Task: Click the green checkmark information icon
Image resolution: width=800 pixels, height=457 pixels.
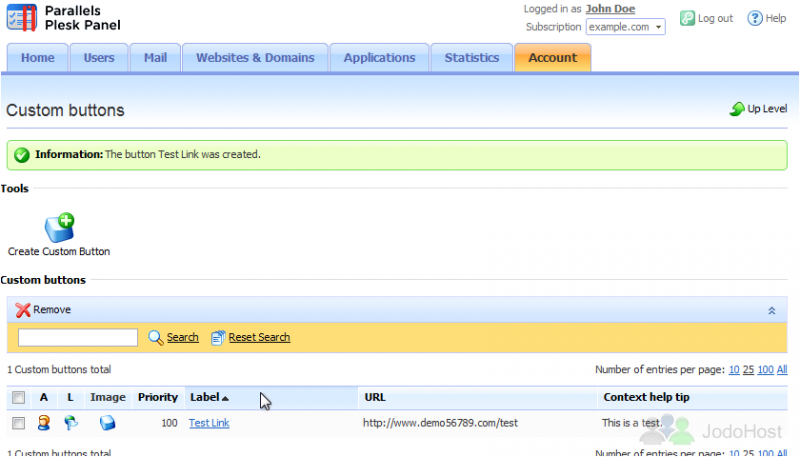Action: click(x=21, y=155)
